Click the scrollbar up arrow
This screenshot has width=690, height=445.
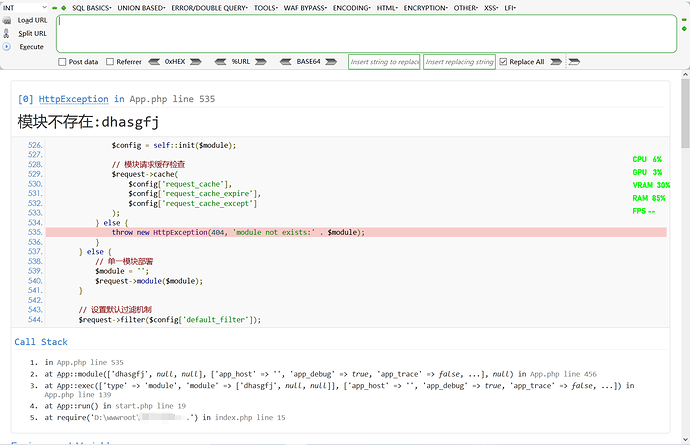(x=685, y=75)
